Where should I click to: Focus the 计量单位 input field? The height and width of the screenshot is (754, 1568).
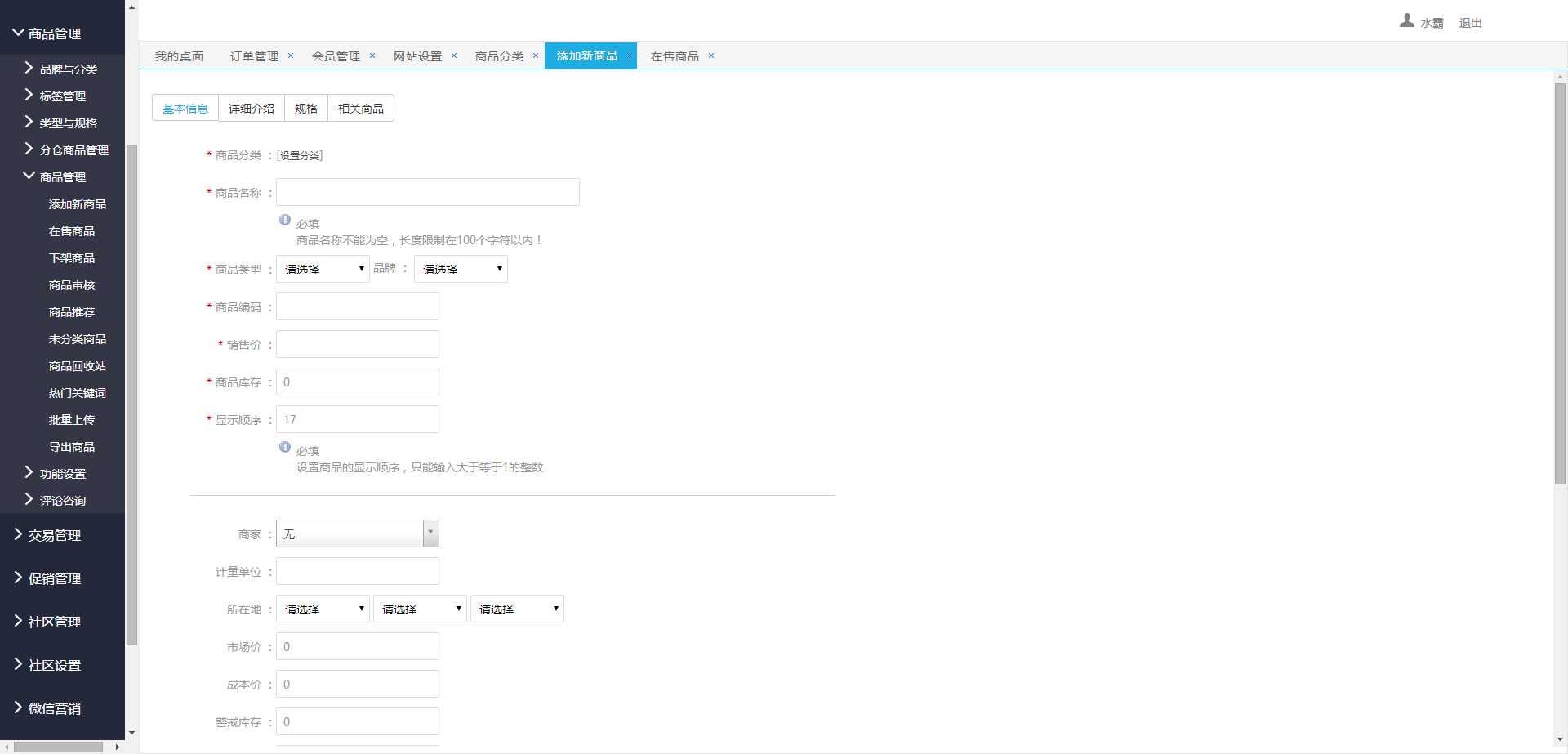[x=358, y=571]
